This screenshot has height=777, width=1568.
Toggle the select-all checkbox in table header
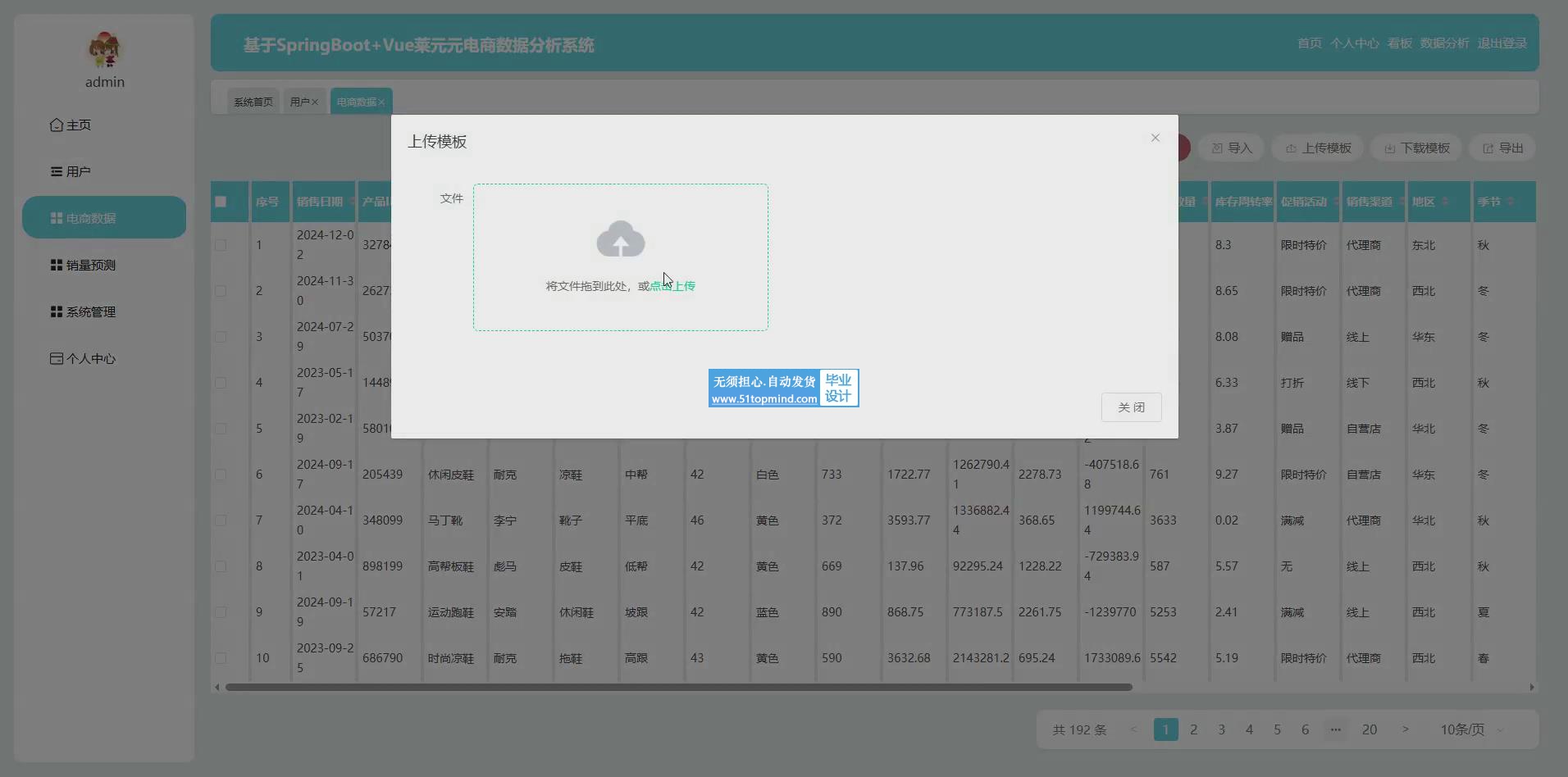pyautogui.click(x=221, y=202)
